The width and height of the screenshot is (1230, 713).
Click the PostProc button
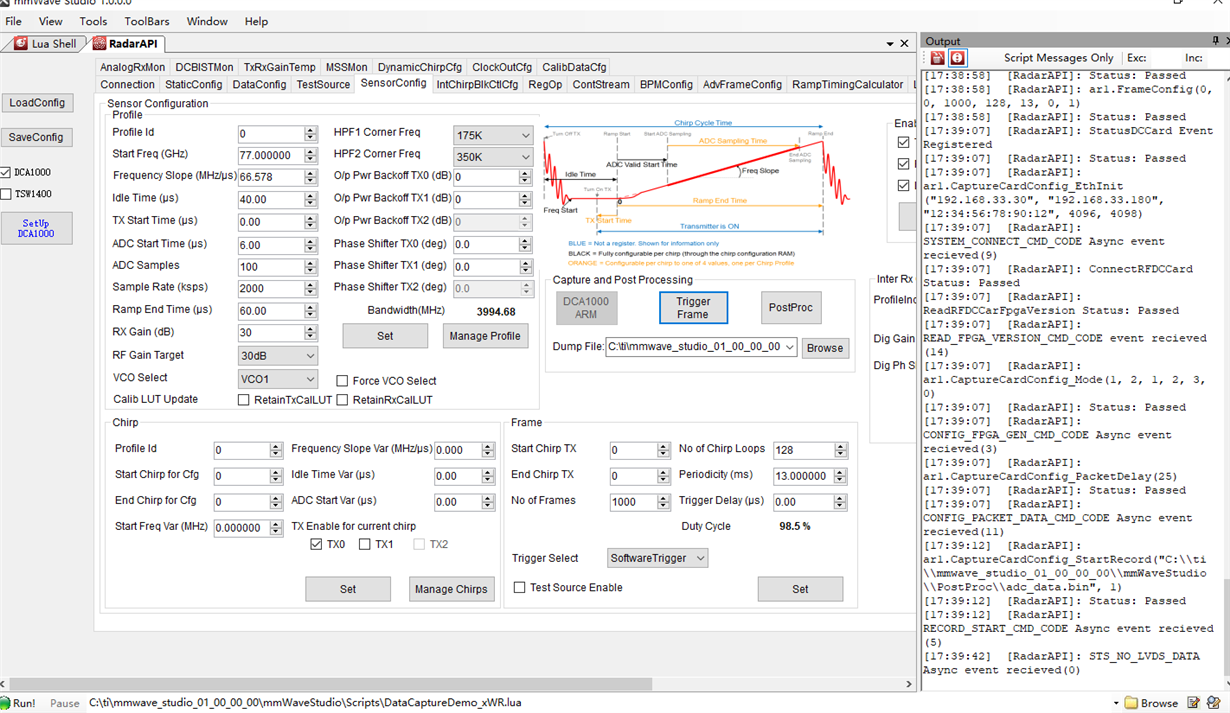click(x=791, y=308)
